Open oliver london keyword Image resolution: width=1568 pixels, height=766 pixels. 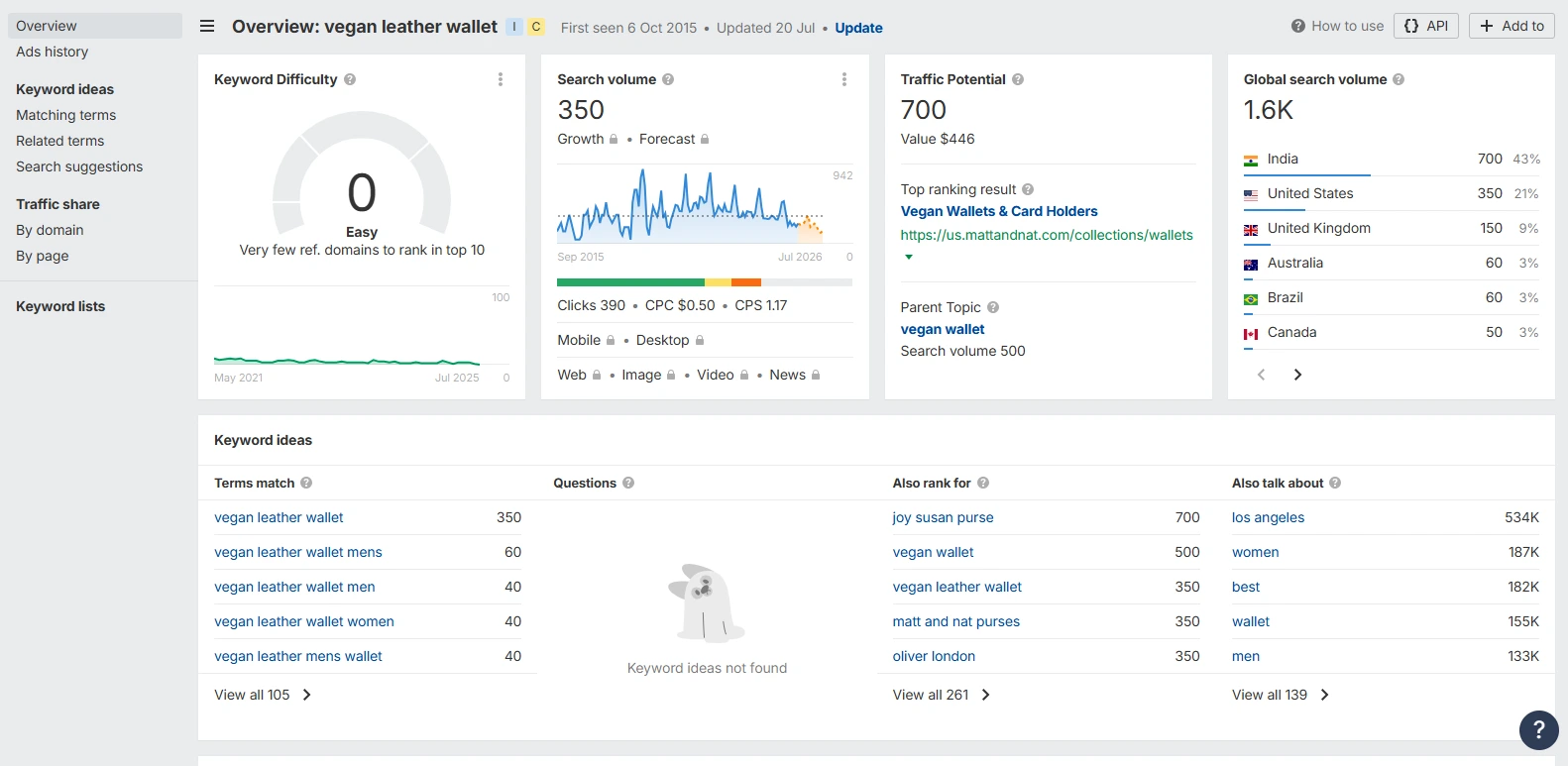pos(934,656)
